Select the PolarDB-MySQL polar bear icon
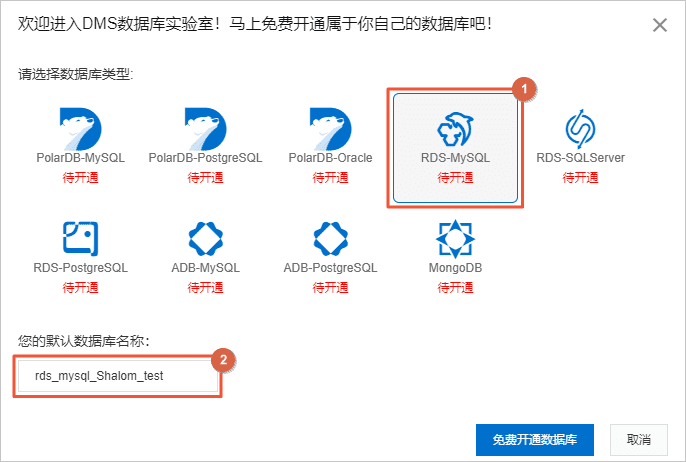Screen dimensions: 686x462 pos(80,129)
